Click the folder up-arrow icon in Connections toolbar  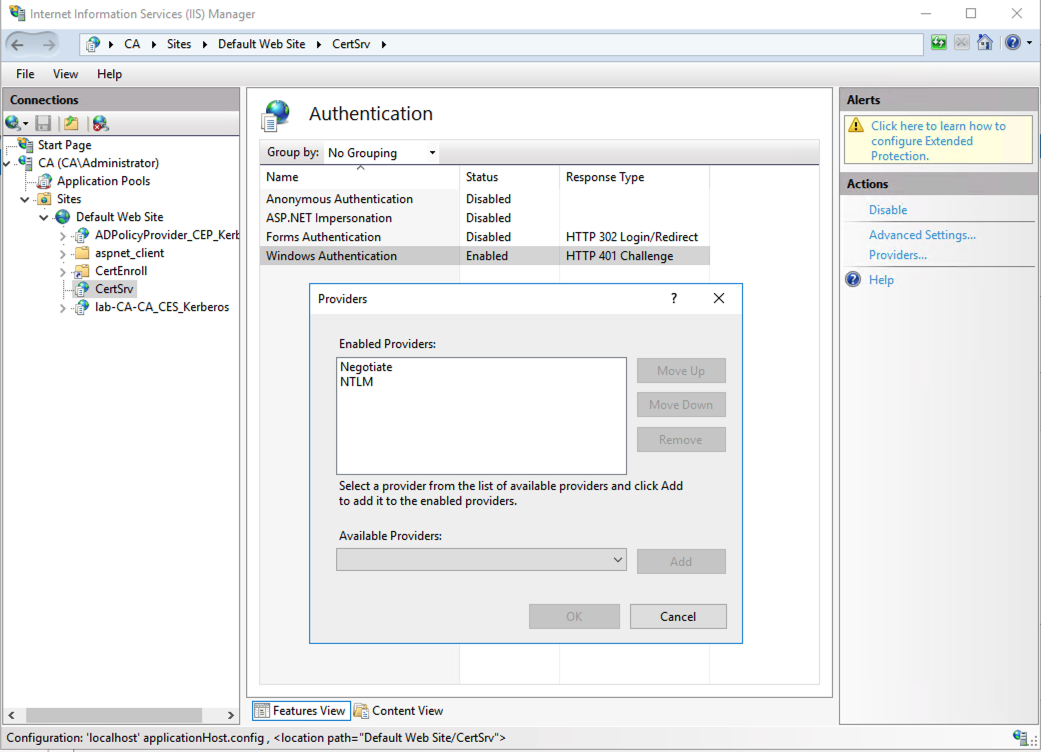(69, 123)
